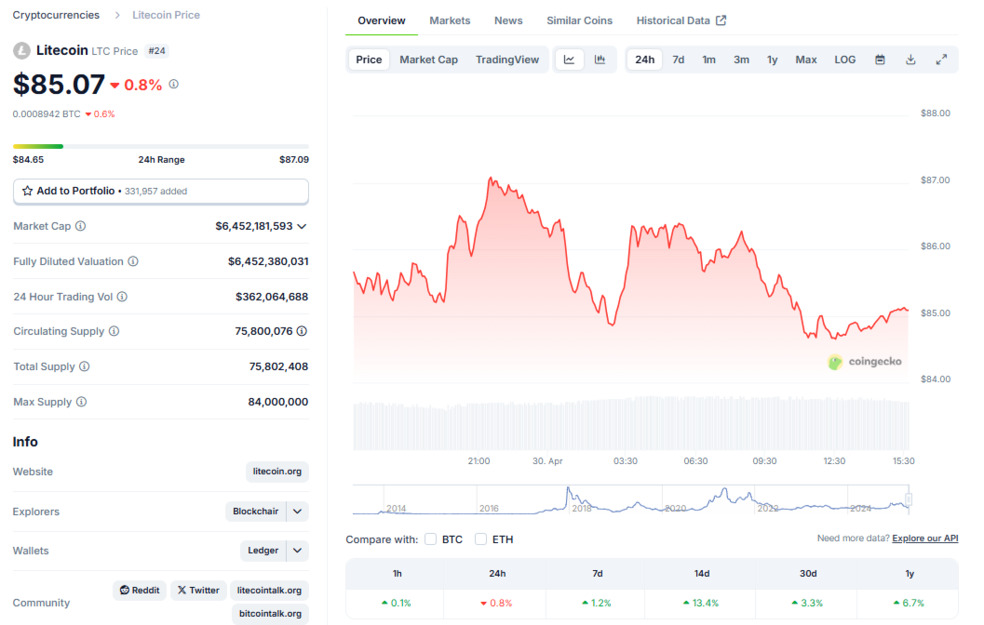Show Fully Diluted Valuation info icon
Image resolution: width=984 pixels, height=625 pixels.
tap(133, 261)
